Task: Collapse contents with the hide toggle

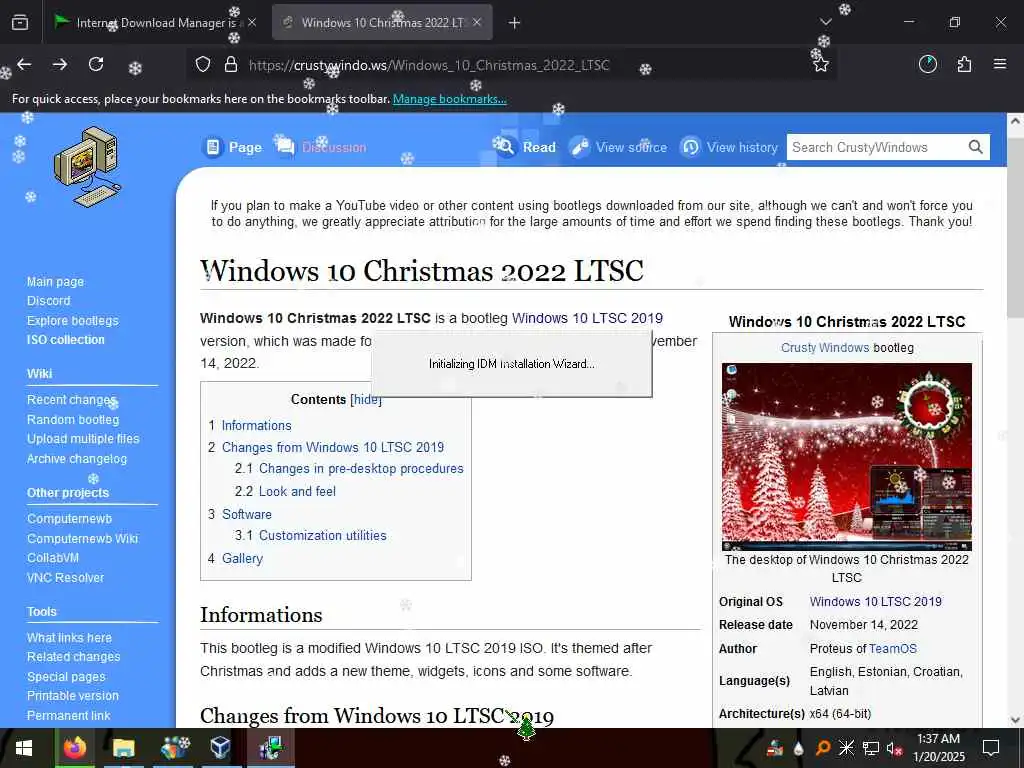Action: pos(366,400)
